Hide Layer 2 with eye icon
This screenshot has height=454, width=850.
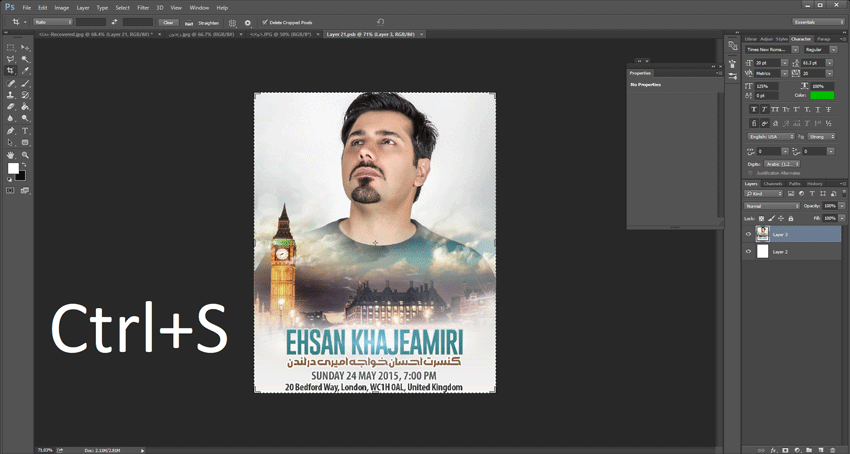coord(749,252)
